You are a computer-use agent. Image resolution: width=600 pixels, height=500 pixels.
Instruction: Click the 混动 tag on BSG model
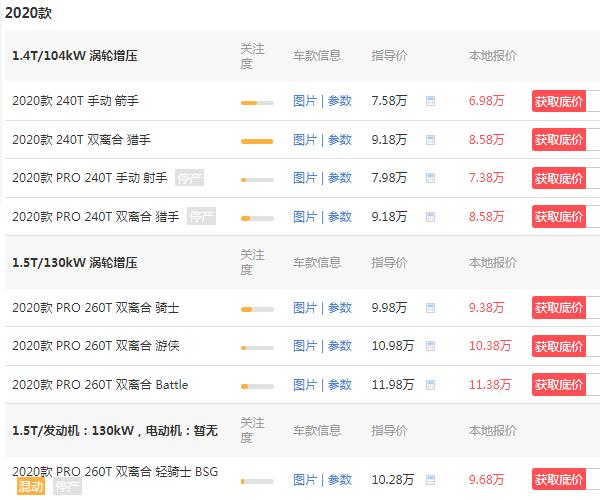pos(31,486)
